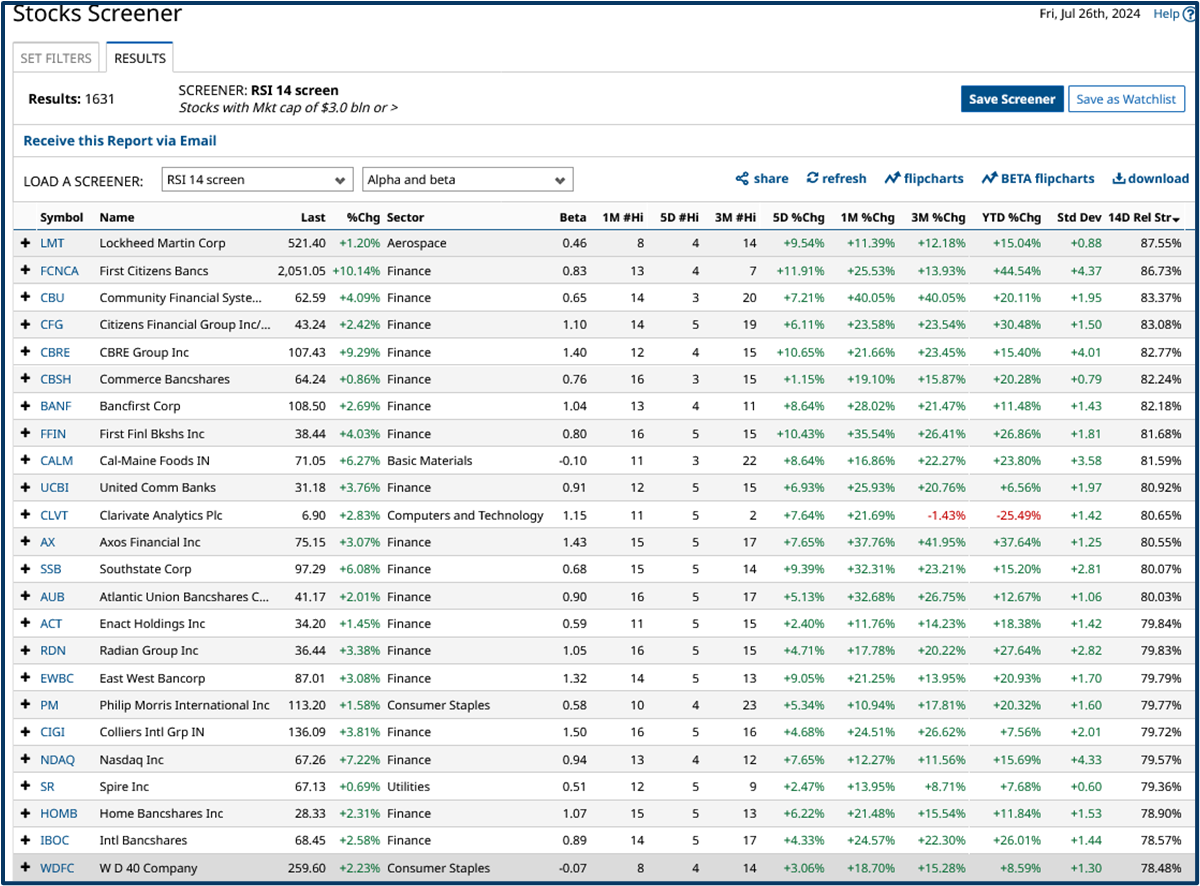Expand the row for CALM with its plus icon
This screenshot has width=1200, height=886.
[x=24, y=460]
